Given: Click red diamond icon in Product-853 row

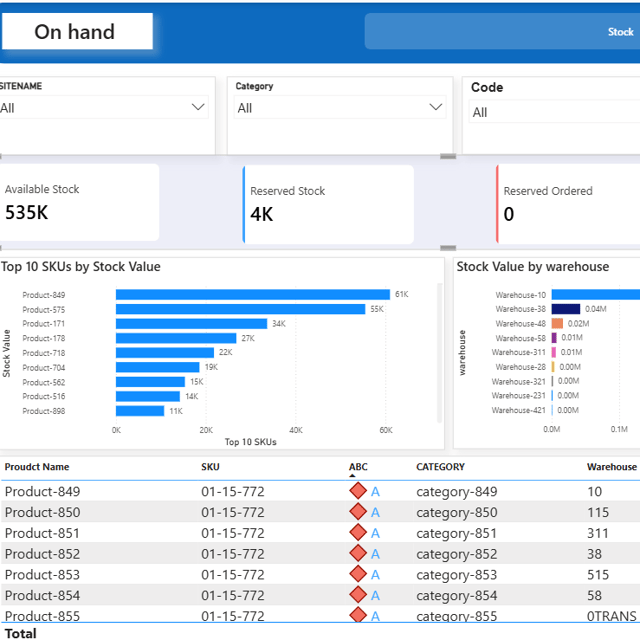Looking at the screenshot, I should (358, 574).
